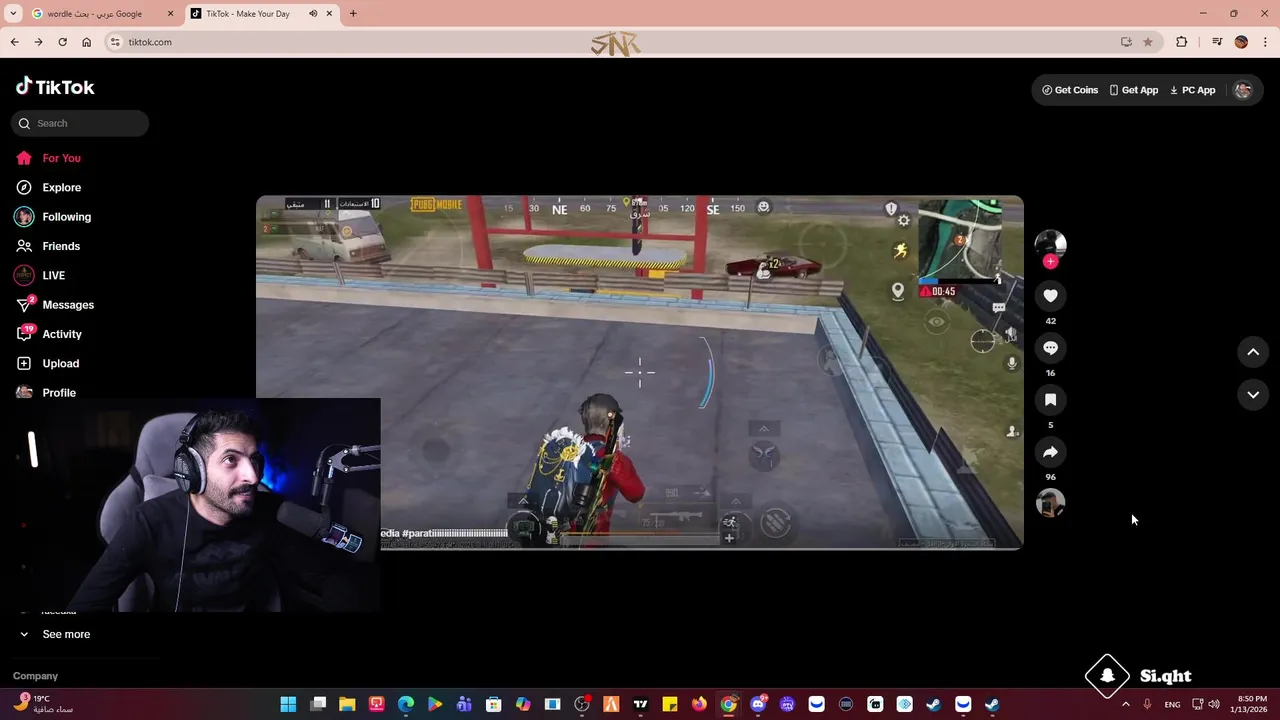Open a new browser tab
Image resolution: width=1280 pixels, height=720 pixels.
tap(353, 14)
